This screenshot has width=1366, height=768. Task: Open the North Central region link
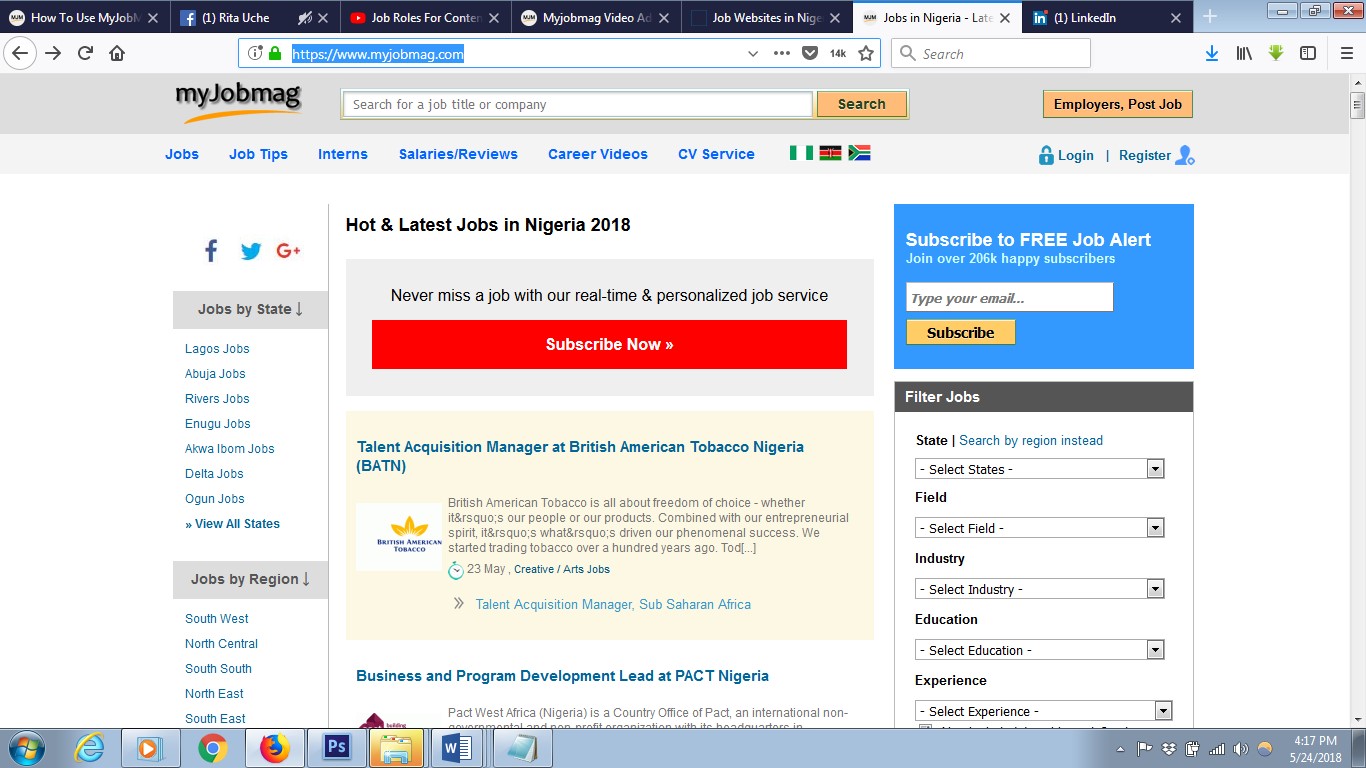coord(221,644)
